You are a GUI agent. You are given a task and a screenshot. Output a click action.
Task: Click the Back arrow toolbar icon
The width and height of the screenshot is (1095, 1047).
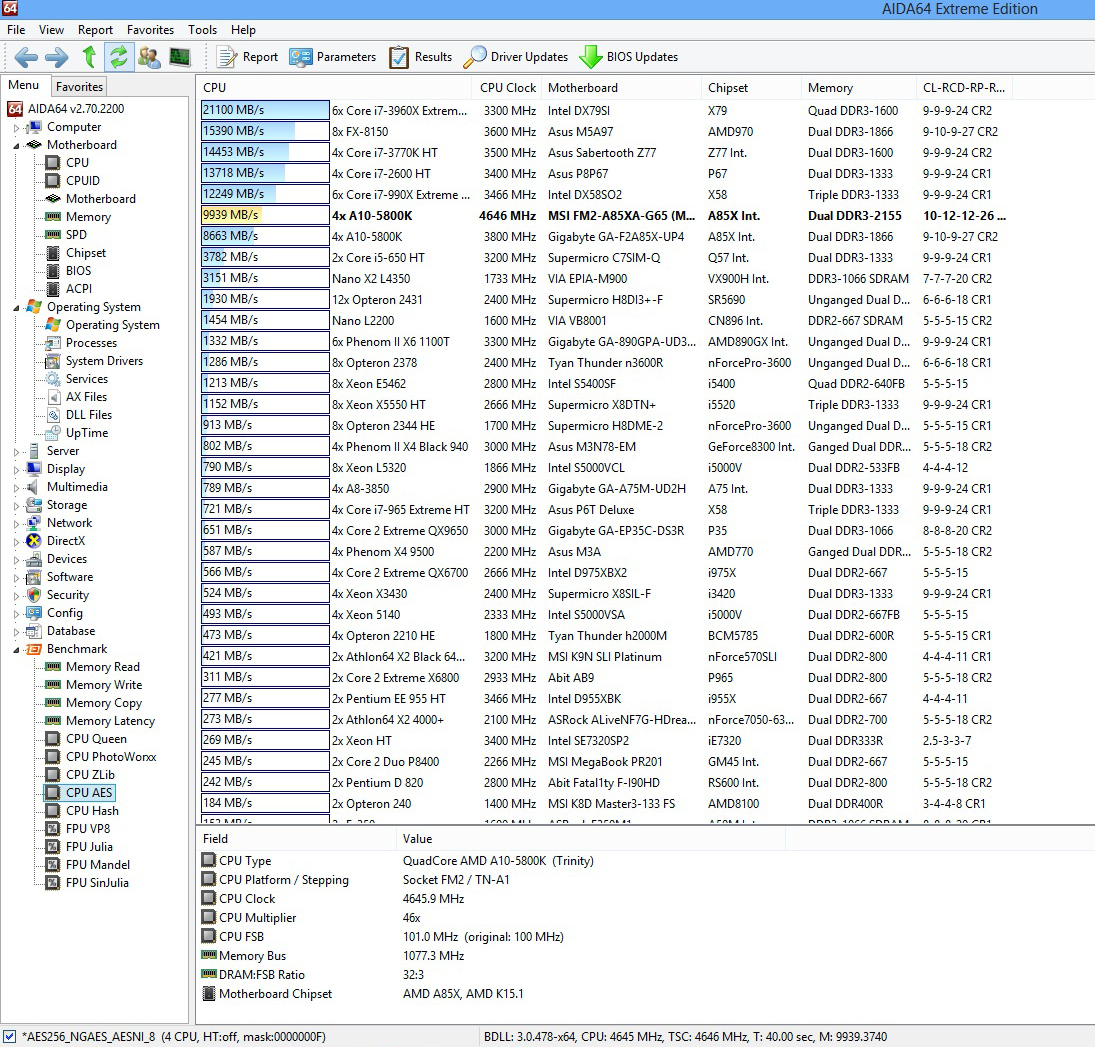27,57
